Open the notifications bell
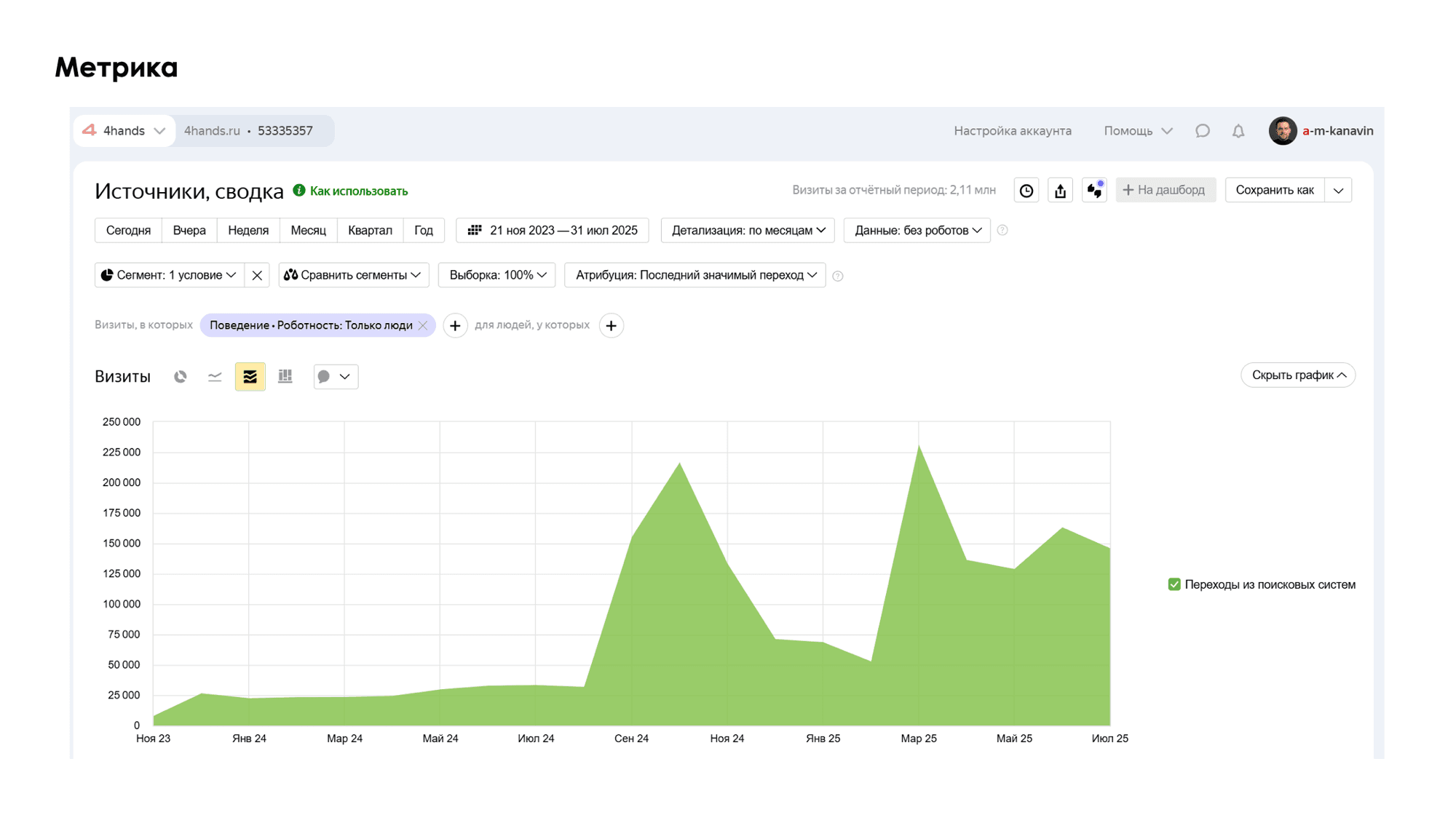 1238,131
